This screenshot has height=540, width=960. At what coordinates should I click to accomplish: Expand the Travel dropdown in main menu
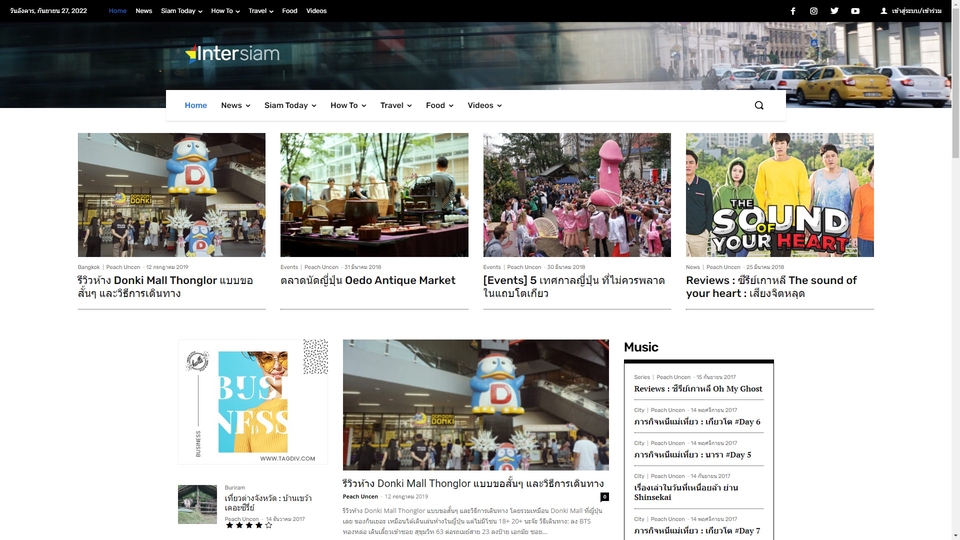(x=396, y=105)
